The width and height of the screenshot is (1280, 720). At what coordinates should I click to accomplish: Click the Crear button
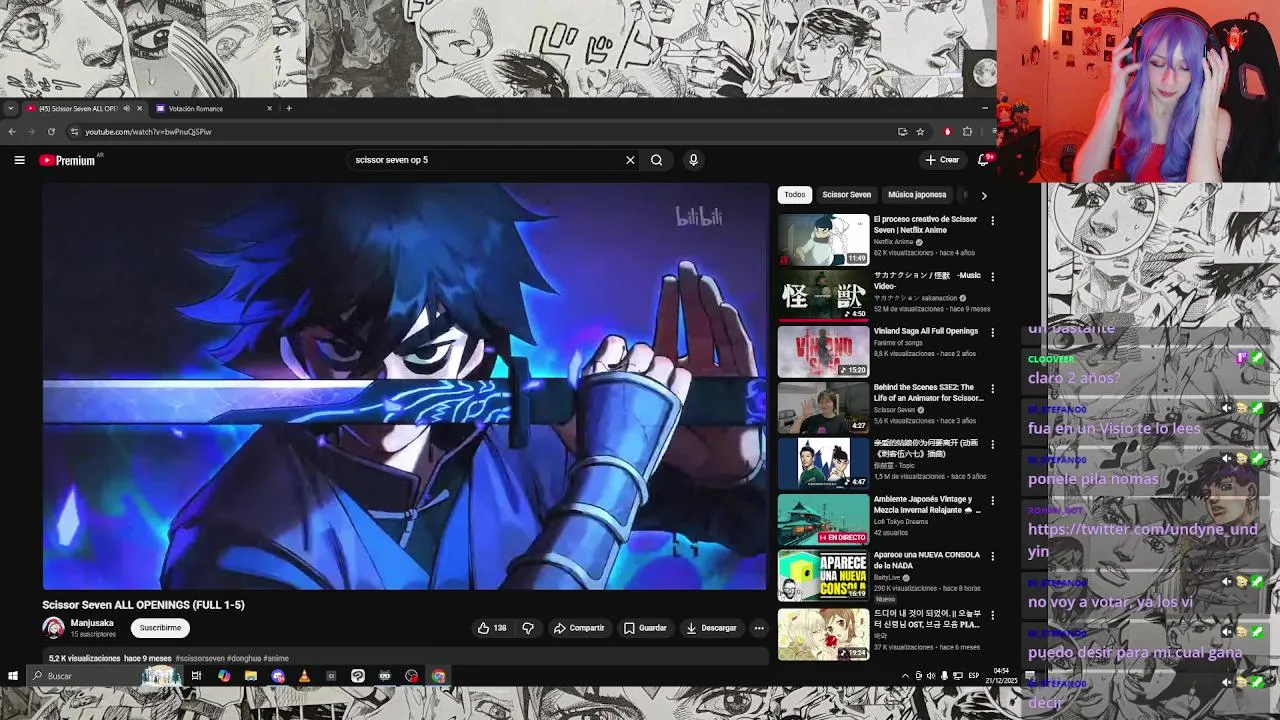tap(942, 160)
